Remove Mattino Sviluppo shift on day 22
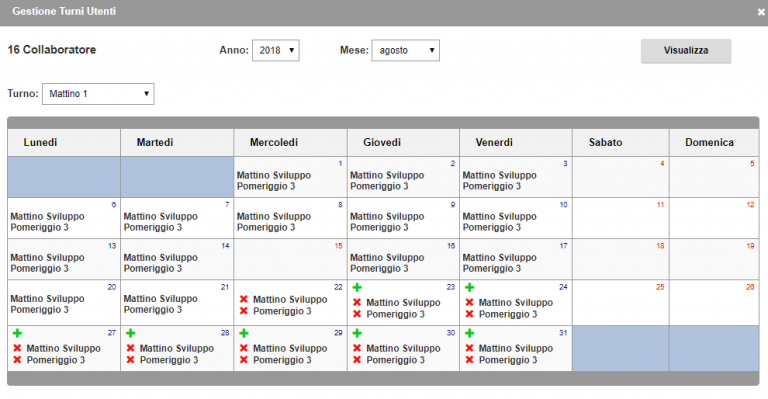 (x=243, y=299)
